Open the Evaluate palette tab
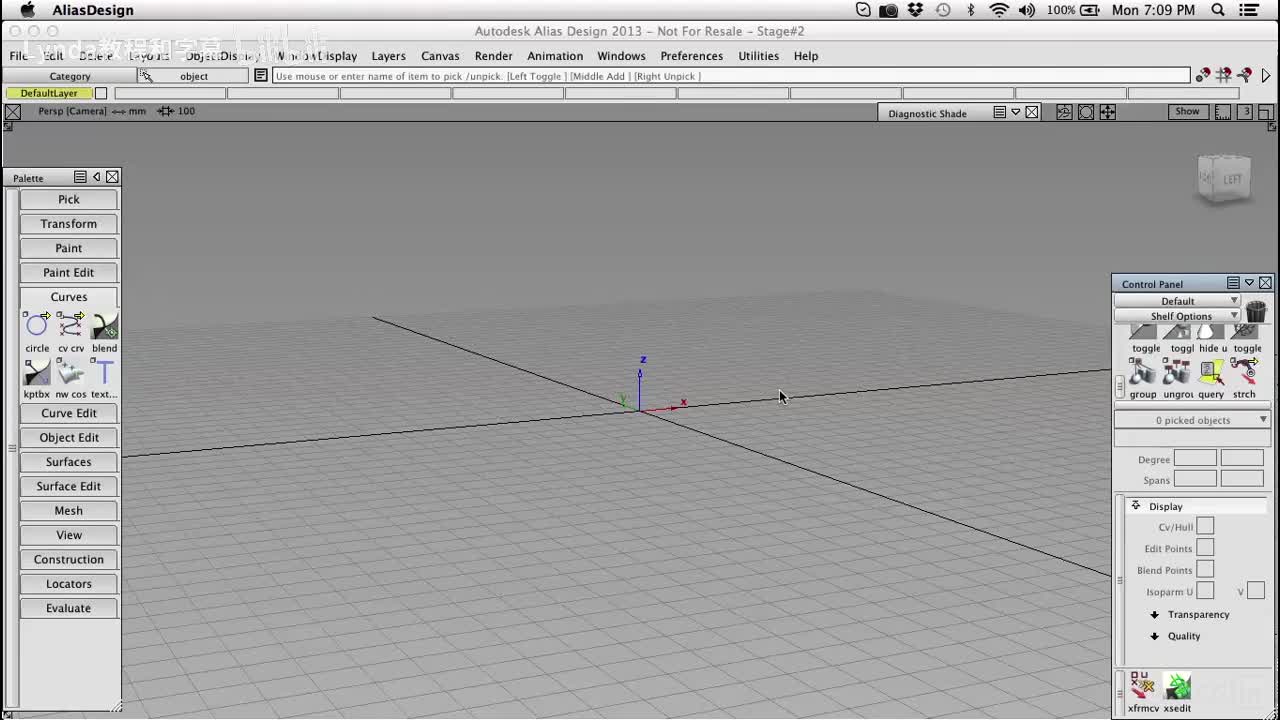This screenshot has width=1280, height=720. (69, 608)
